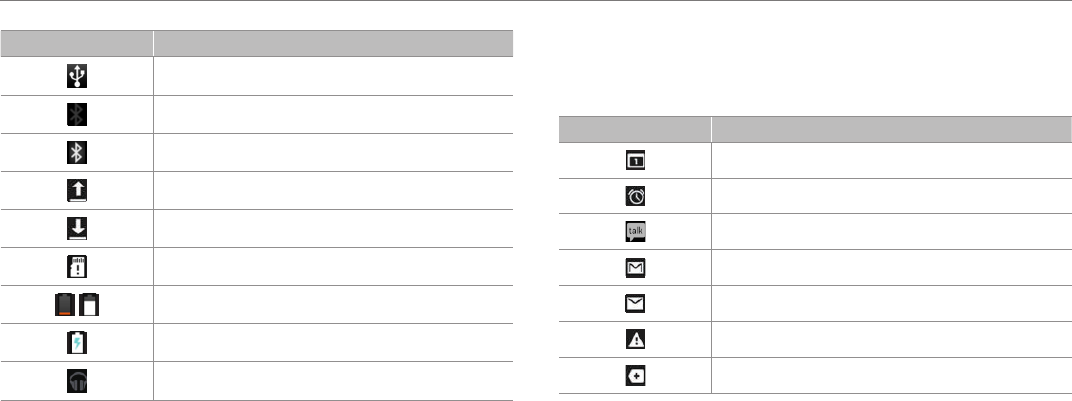Click the warning triangle alert icon
Screen dimensions: 1072x401
(635, 340)
